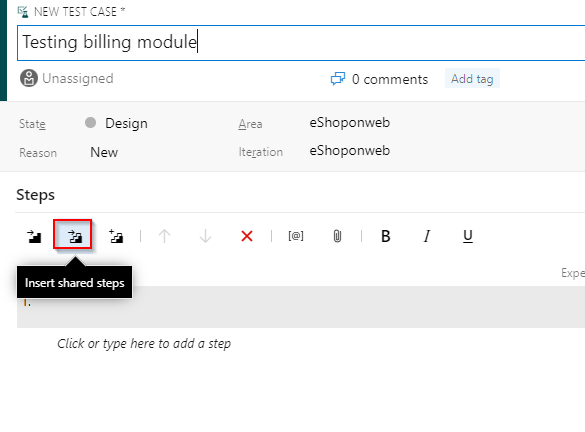585x432 pixels.
Task: Toggle italic formatting
Action: click(427, 236)
